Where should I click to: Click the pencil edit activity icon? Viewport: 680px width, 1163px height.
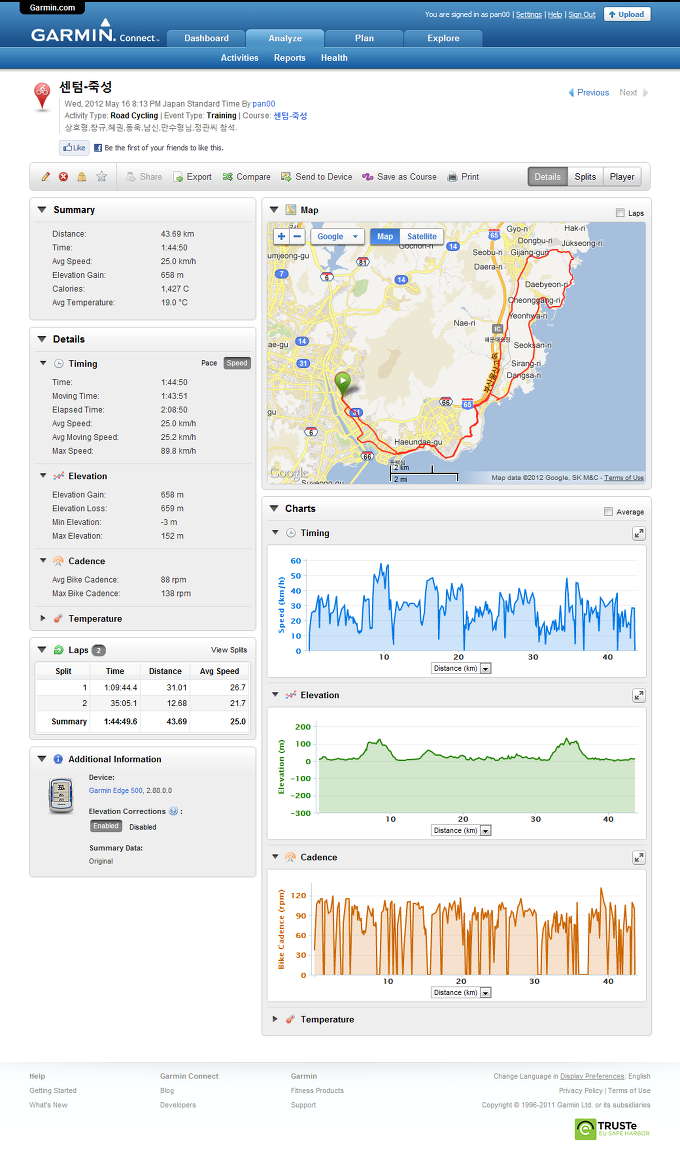tap(45, 177)
